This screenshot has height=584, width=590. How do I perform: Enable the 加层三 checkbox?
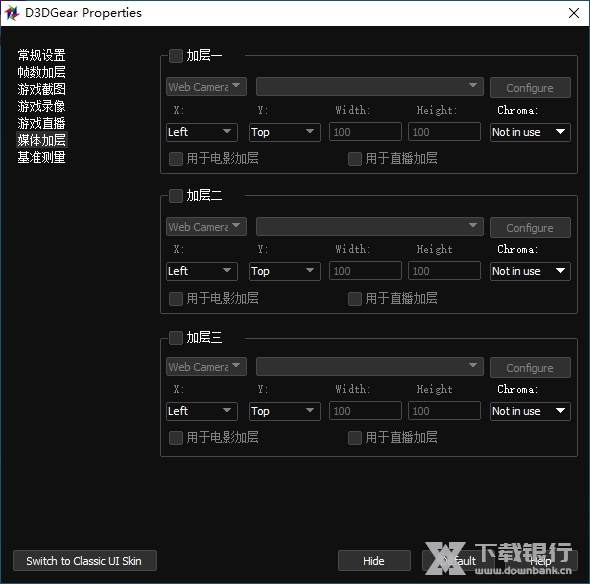(x=176, y=338)
